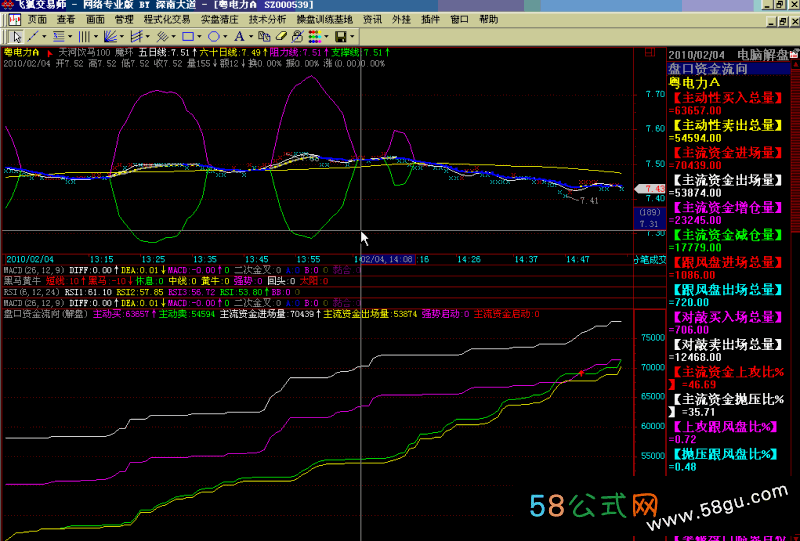The height and width of the screenshot is (541, 800).
Task: Click the red 日 period icon
Action: click(x=649, y=53)
